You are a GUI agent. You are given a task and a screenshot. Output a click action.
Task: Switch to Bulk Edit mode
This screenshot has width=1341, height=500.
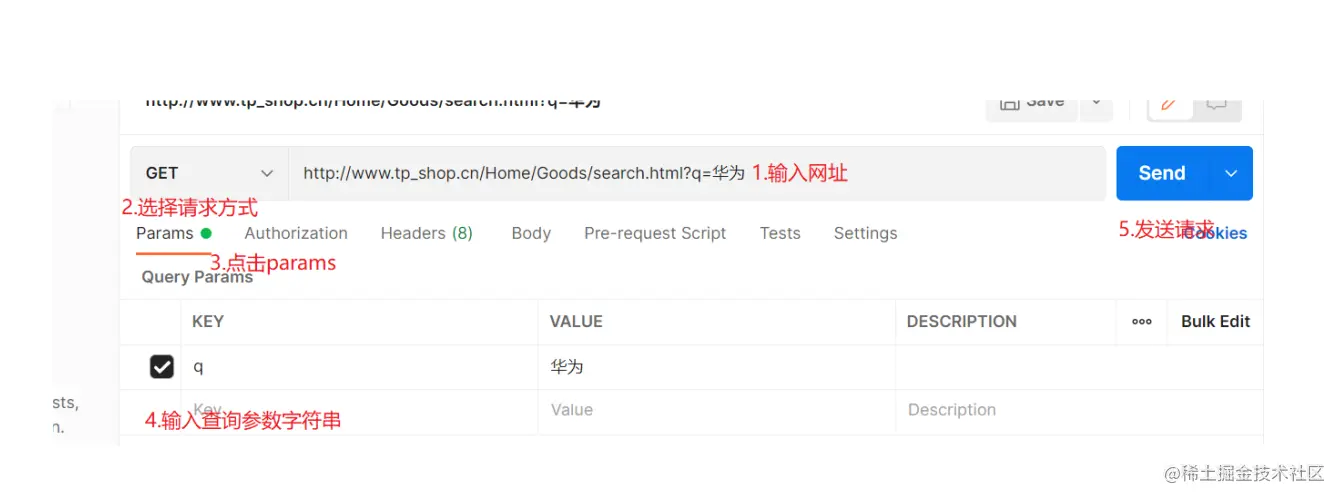(x=1215, y=321)
